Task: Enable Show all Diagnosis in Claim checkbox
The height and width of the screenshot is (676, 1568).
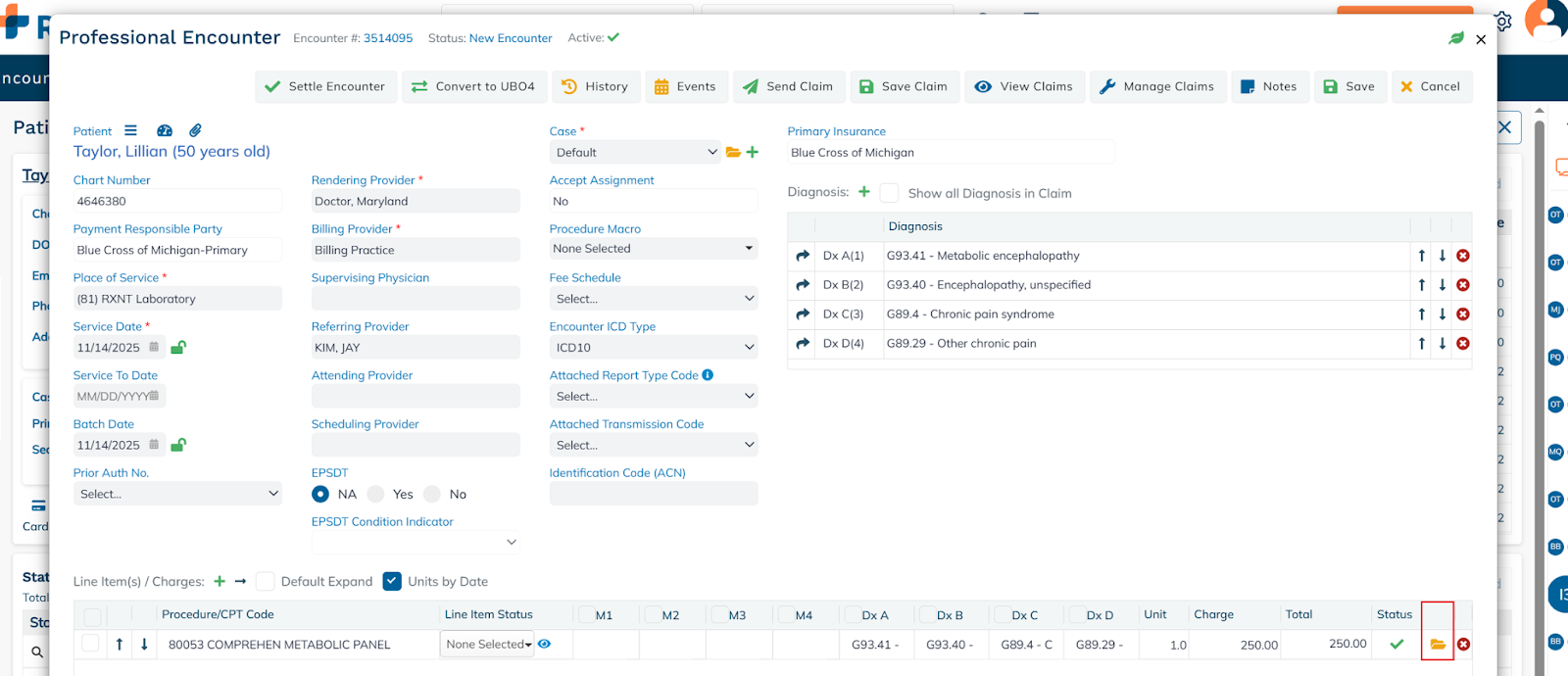Action: (x=890, y=193)
